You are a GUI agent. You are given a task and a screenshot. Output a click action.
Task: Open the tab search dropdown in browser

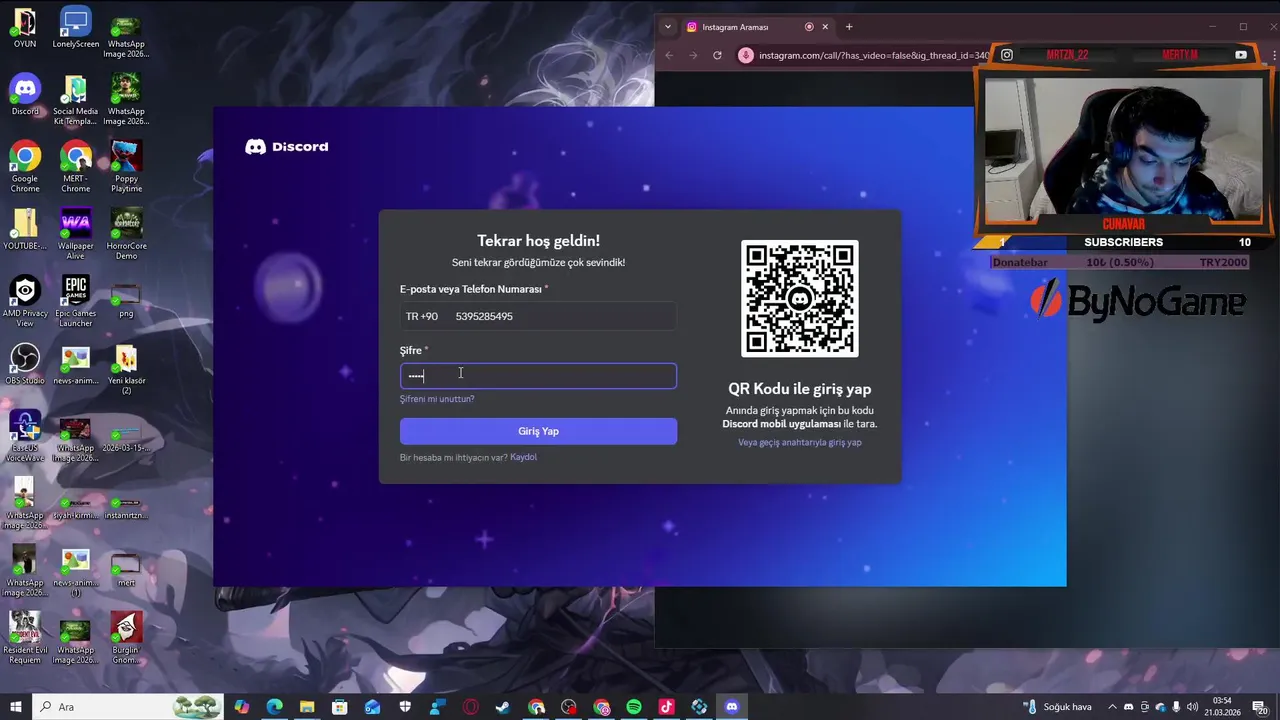[x=668, y=27]
